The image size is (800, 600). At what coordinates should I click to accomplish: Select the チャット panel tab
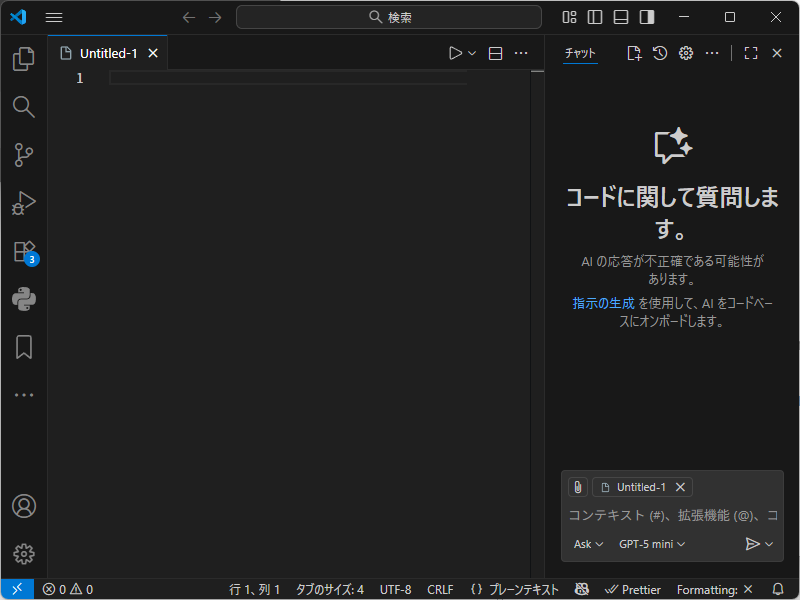coord(580,53)
